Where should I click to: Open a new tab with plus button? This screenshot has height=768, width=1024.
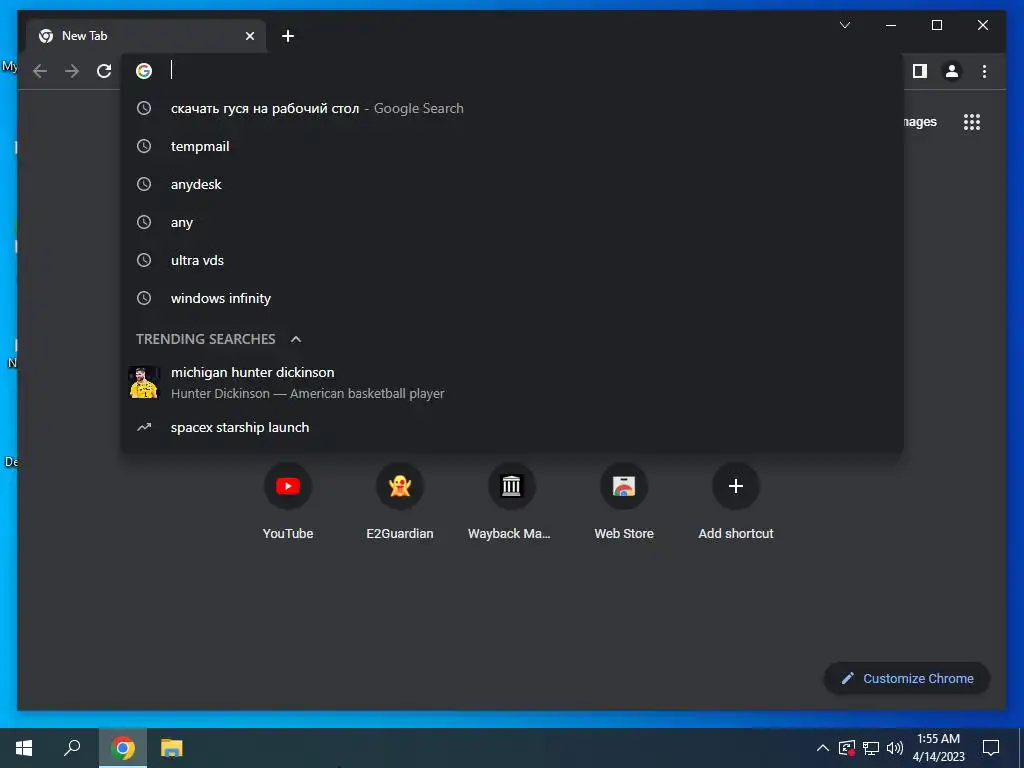[x=288, y=36]
